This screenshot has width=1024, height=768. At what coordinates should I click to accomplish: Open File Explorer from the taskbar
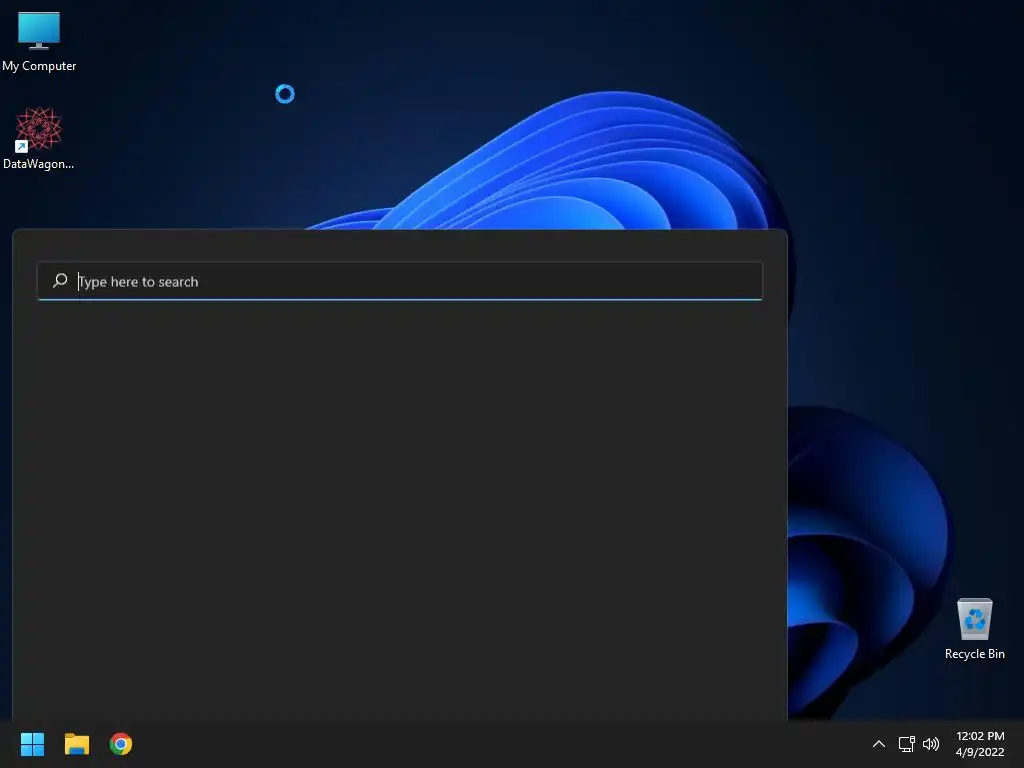tap(76, 744)
